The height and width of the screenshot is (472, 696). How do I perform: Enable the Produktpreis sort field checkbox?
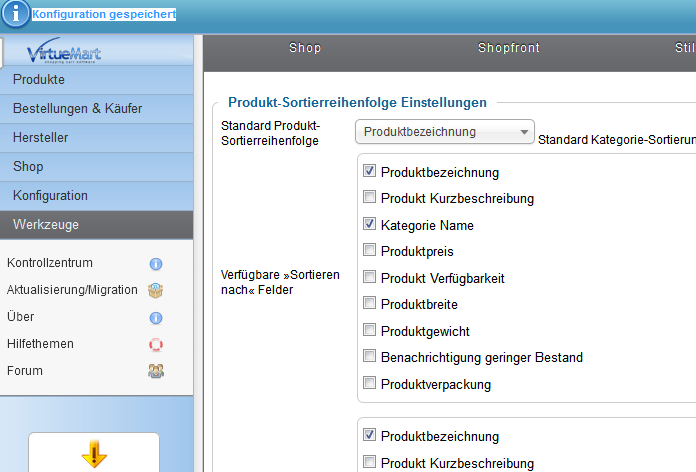click(x=370, y=250)
